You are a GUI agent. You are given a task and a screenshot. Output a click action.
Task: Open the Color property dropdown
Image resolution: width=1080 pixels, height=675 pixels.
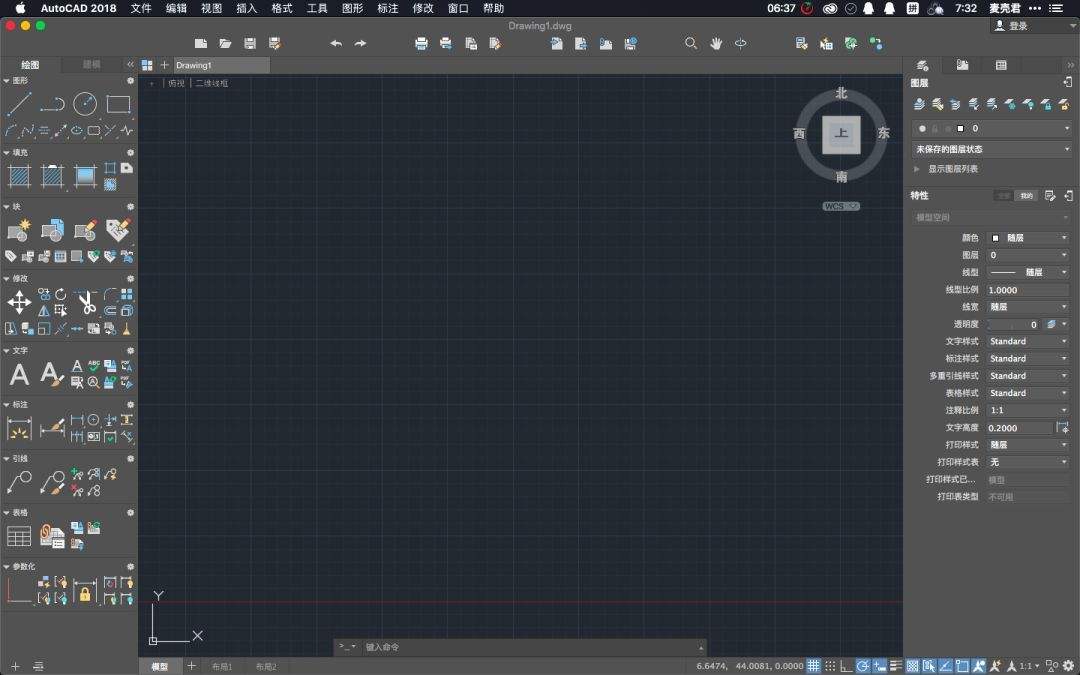click(1028, 238)
